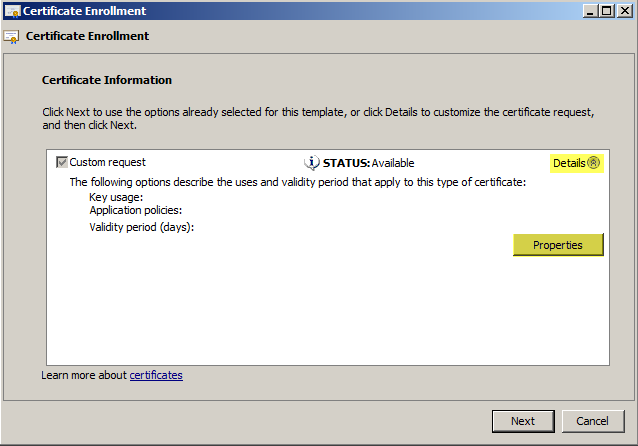Proceed with the Next button

523,421
